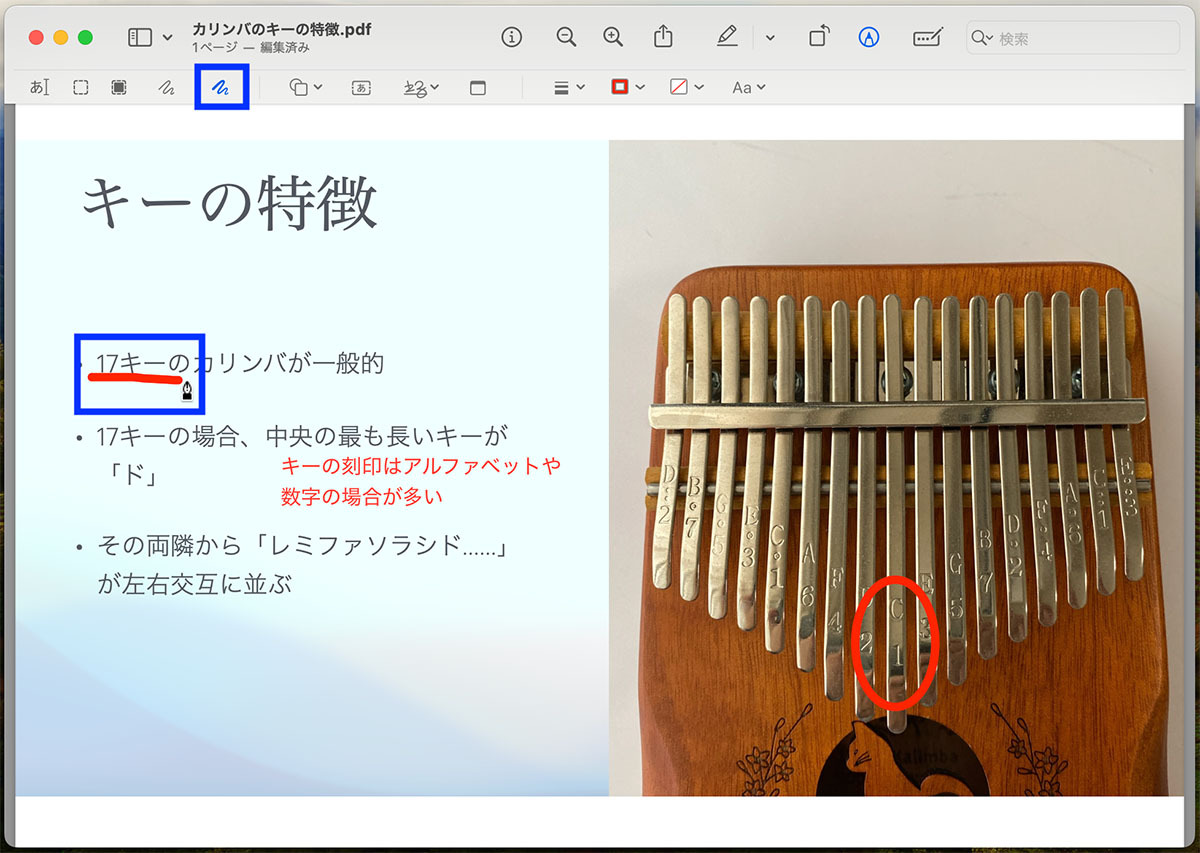
Task: Click the bullet 17キーの場合、中央の最も長いキーが
Action: pos(302,436)
